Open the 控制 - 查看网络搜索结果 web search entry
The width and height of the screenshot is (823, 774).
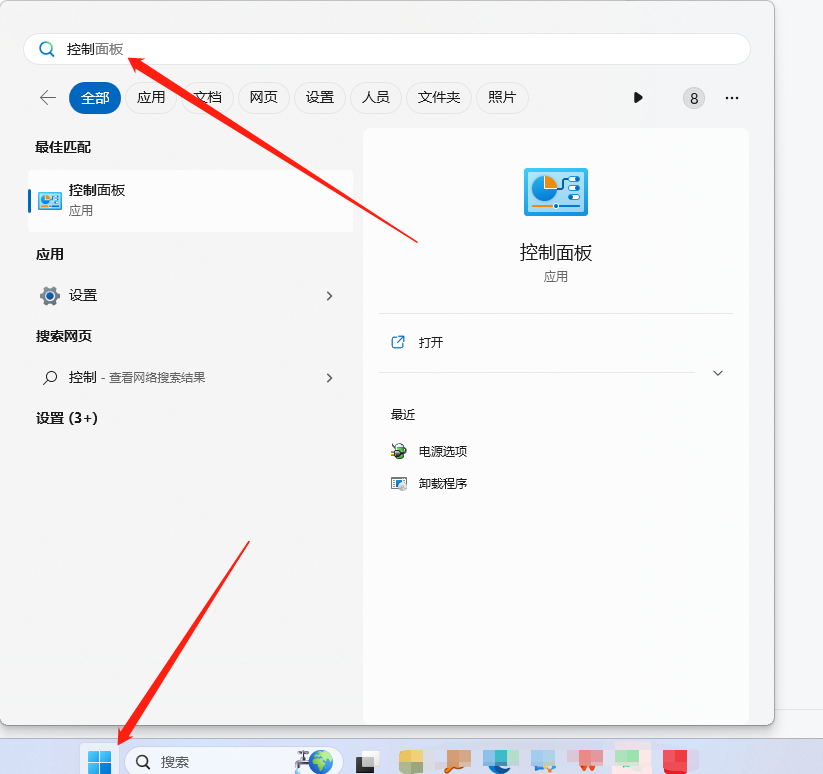point(191,378)
